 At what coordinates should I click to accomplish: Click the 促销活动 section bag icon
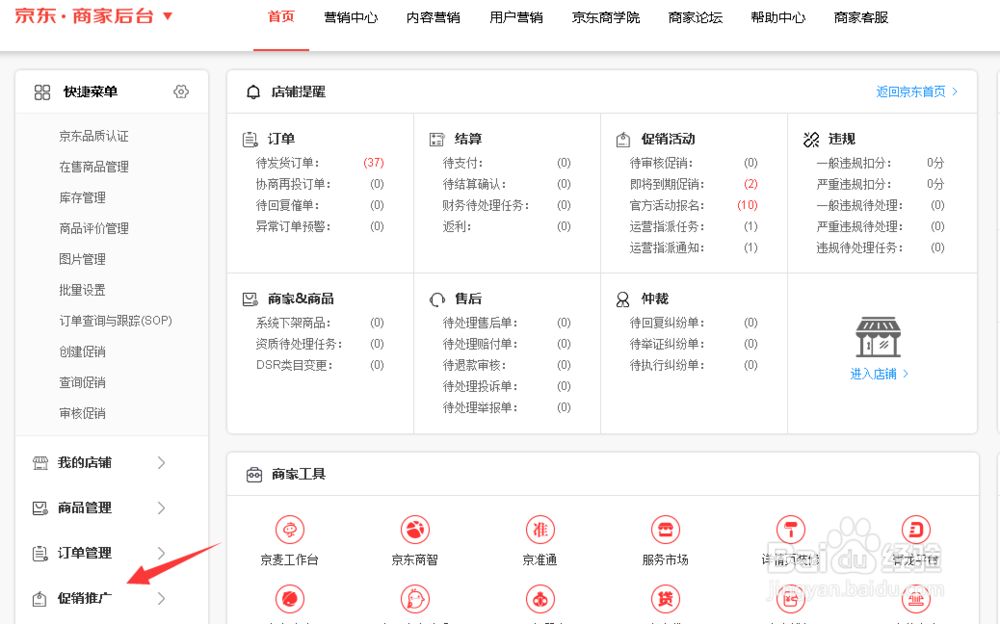click(623, 139)
